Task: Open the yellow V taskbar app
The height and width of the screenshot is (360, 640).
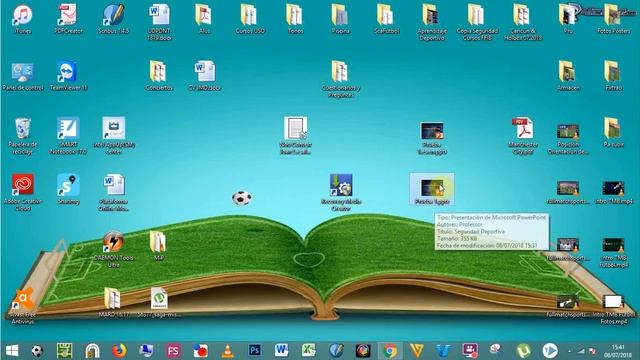Action: [417, 351]
